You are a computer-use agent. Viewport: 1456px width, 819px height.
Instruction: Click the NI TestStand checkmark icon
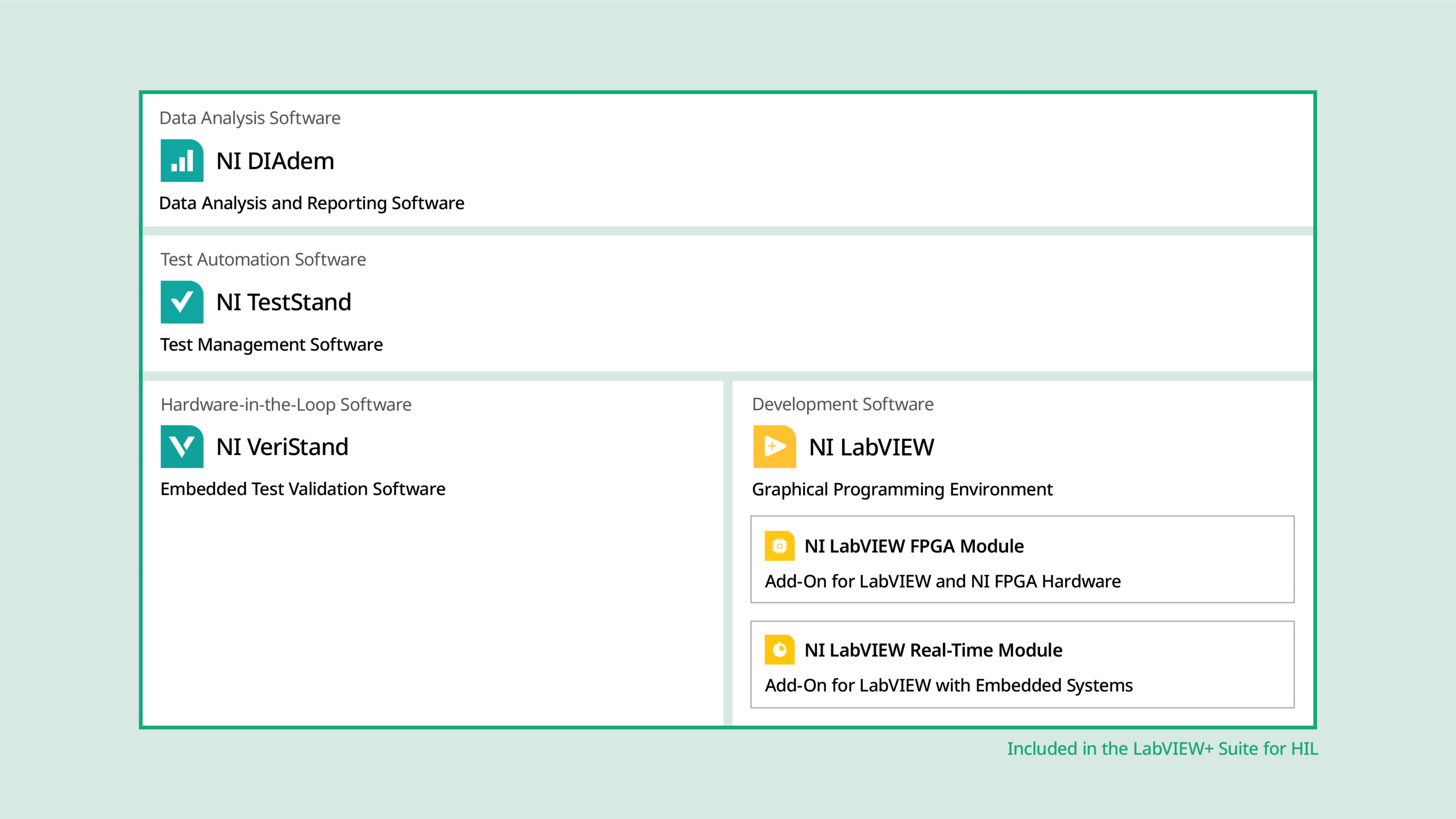pyautogui.click(x=182, y=302)
